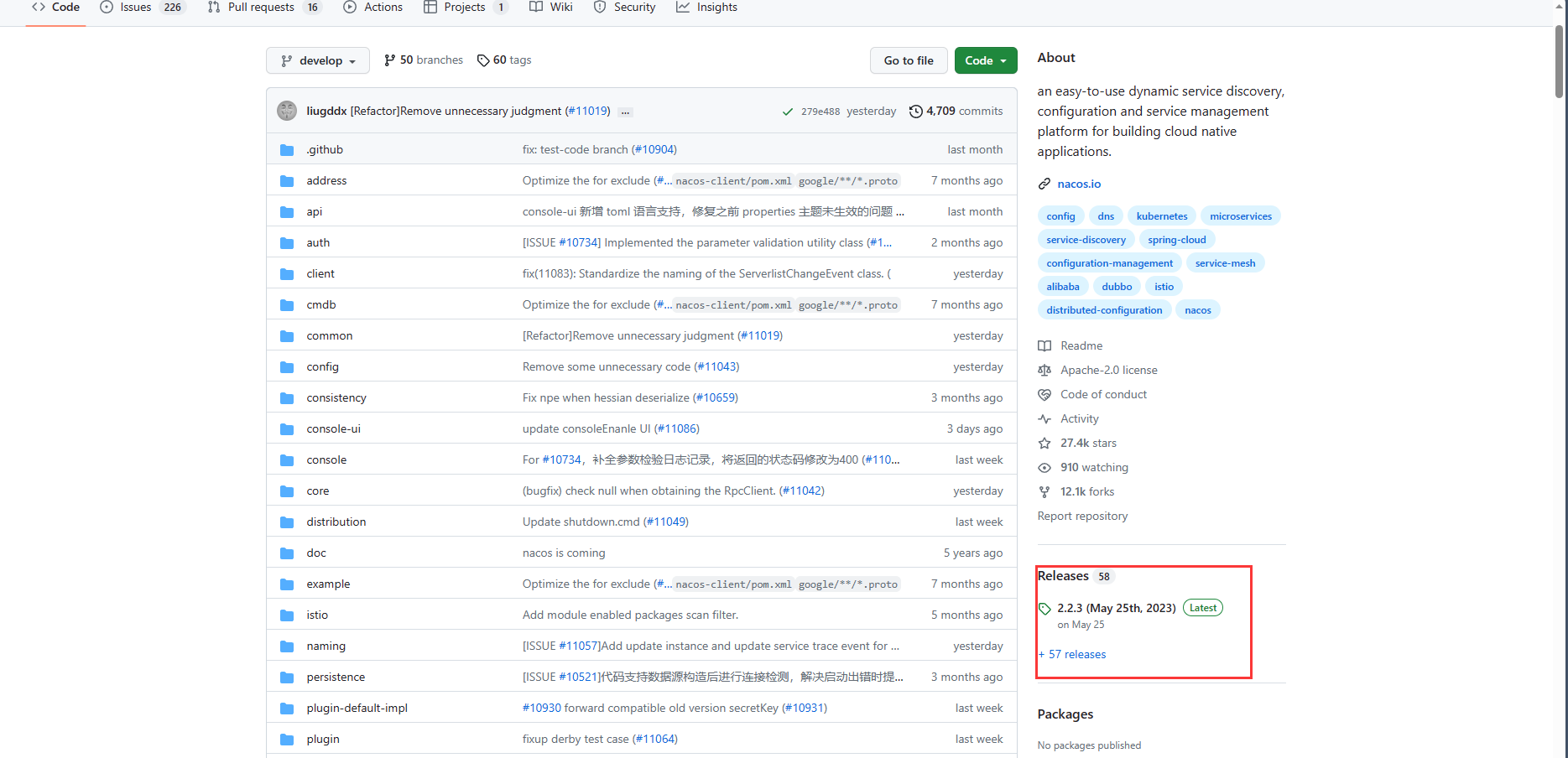This screenshot has width=1568, height=758.
Task: Open the plugin-default-impl folder name
Action: tap(357, 708)
